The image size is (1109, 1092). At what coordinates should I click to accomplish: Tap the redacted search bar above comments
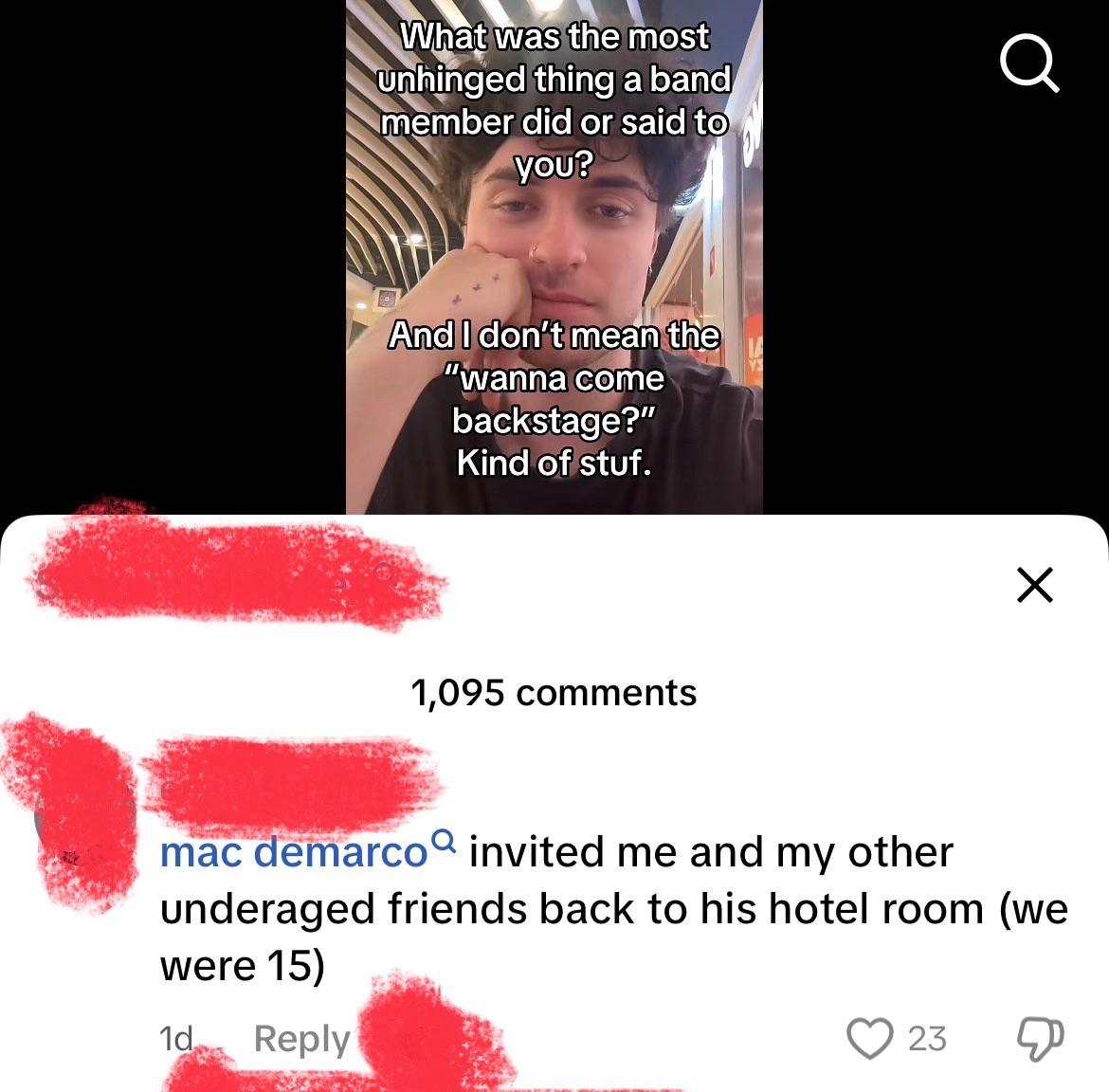tap(235, 572)
